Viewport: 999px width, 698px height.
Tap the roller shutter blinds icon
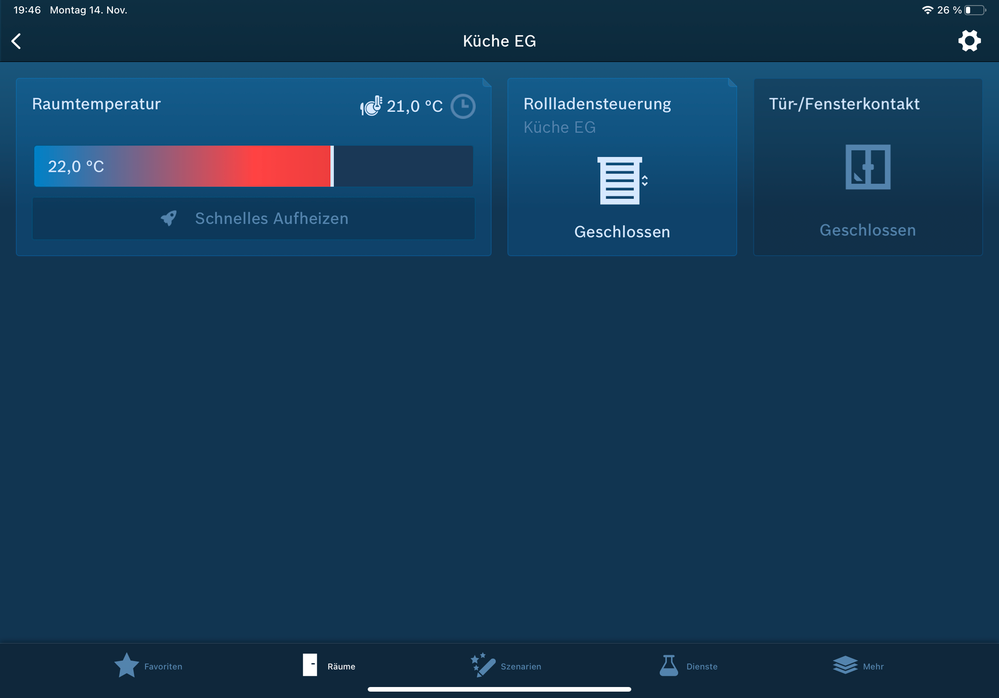point(619,181)
